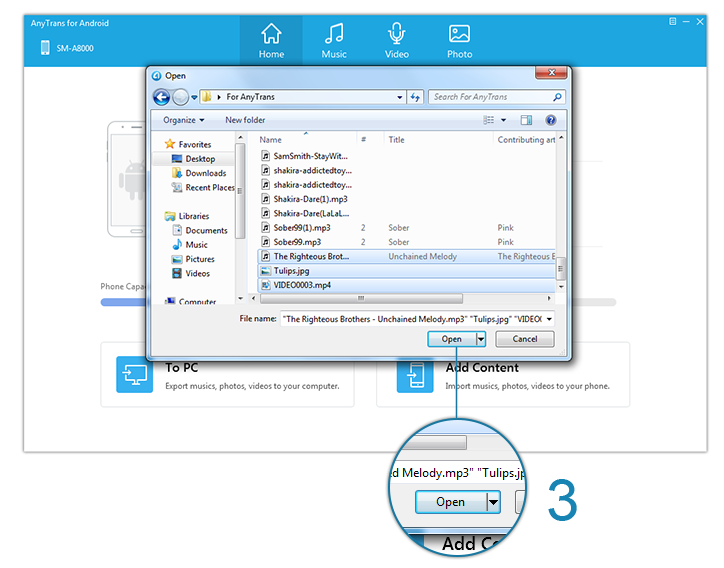Click the refresh button beside address bar
This screenshot has height=568, width=724.
click(415, 97)
